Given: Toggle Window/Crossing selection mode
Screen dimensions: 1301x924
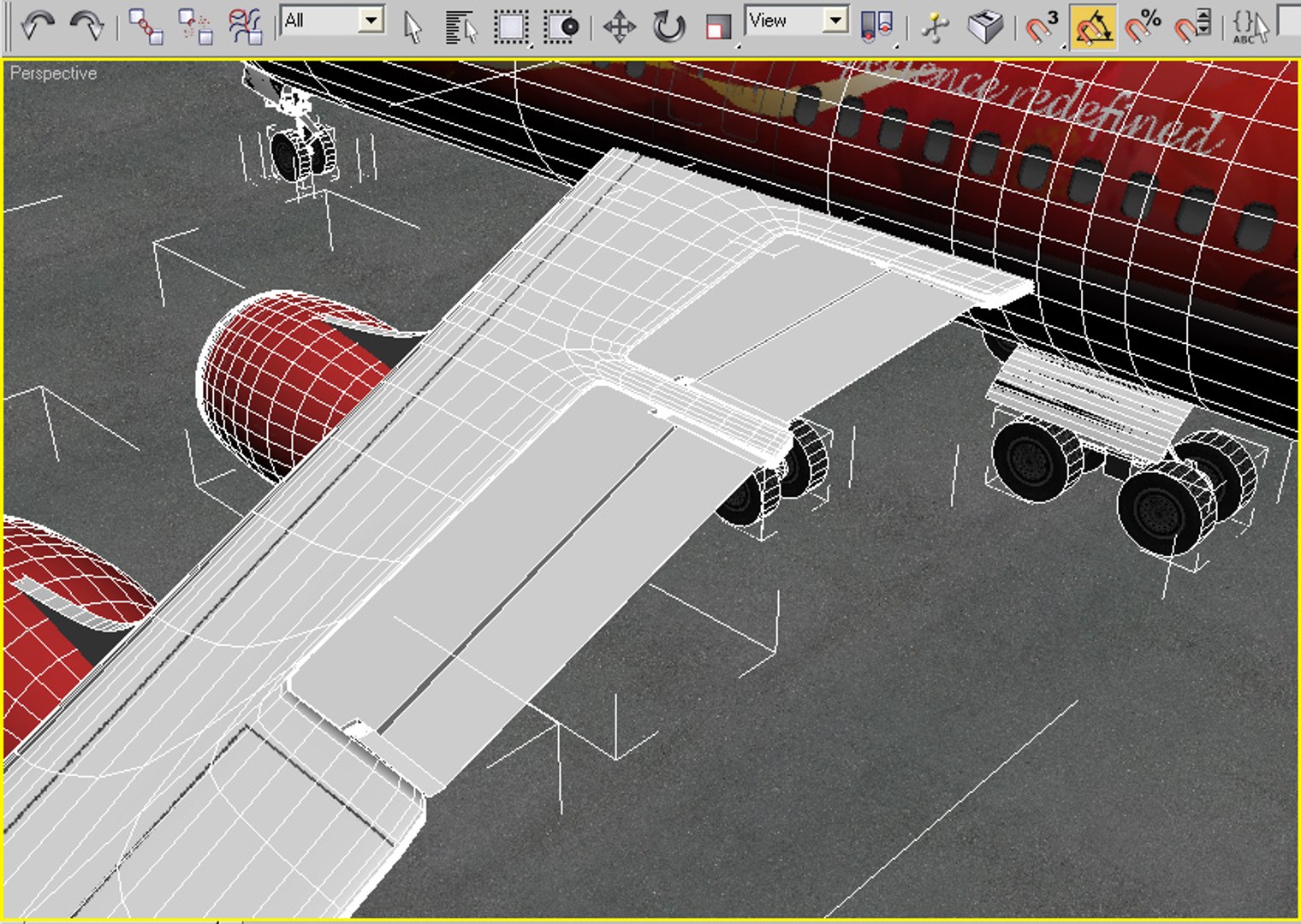Looking at the screenshot, I should click(561, 27).
